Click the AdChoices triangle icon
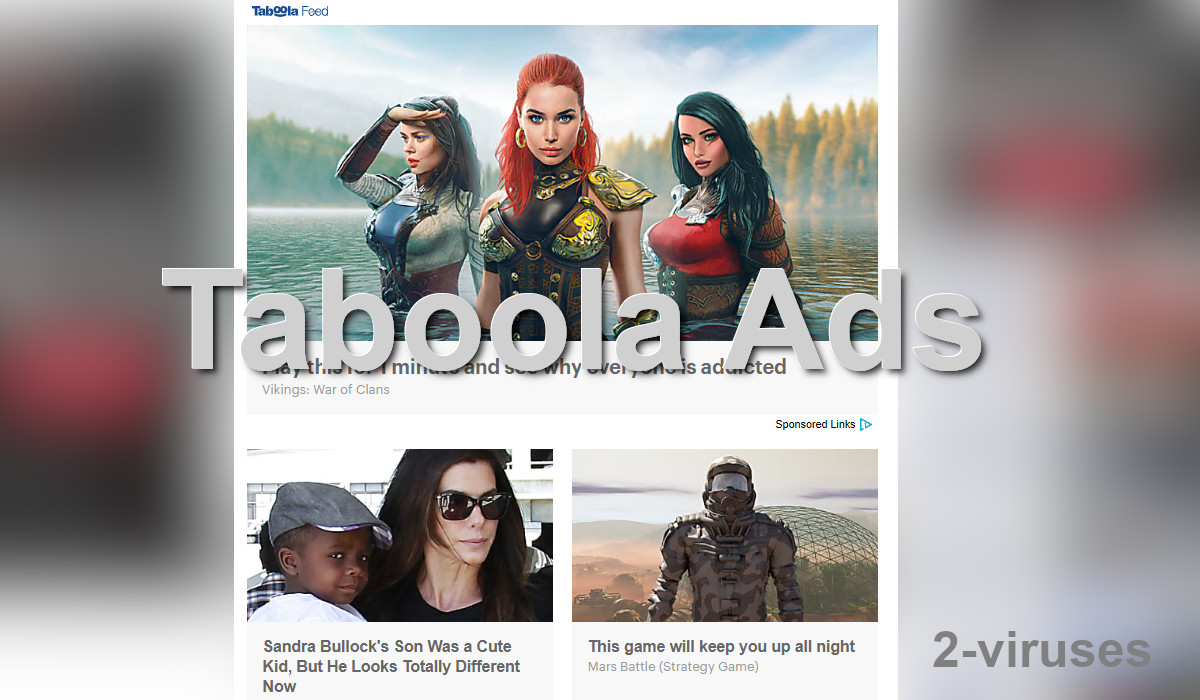 coord(867,424)
